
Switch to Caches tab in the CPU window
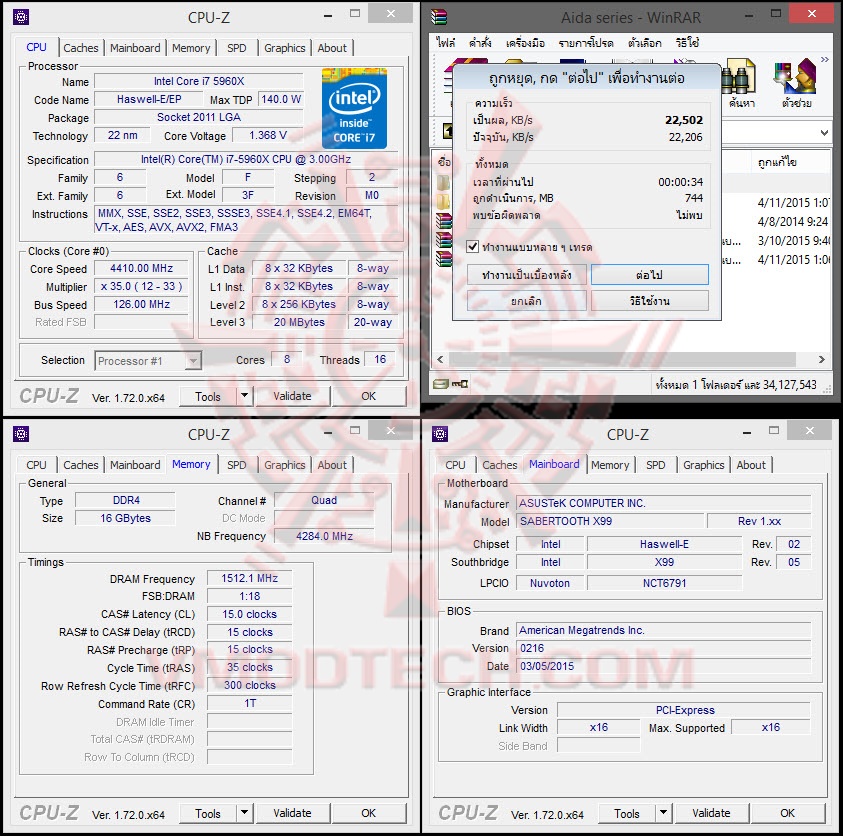coord(81,48)
